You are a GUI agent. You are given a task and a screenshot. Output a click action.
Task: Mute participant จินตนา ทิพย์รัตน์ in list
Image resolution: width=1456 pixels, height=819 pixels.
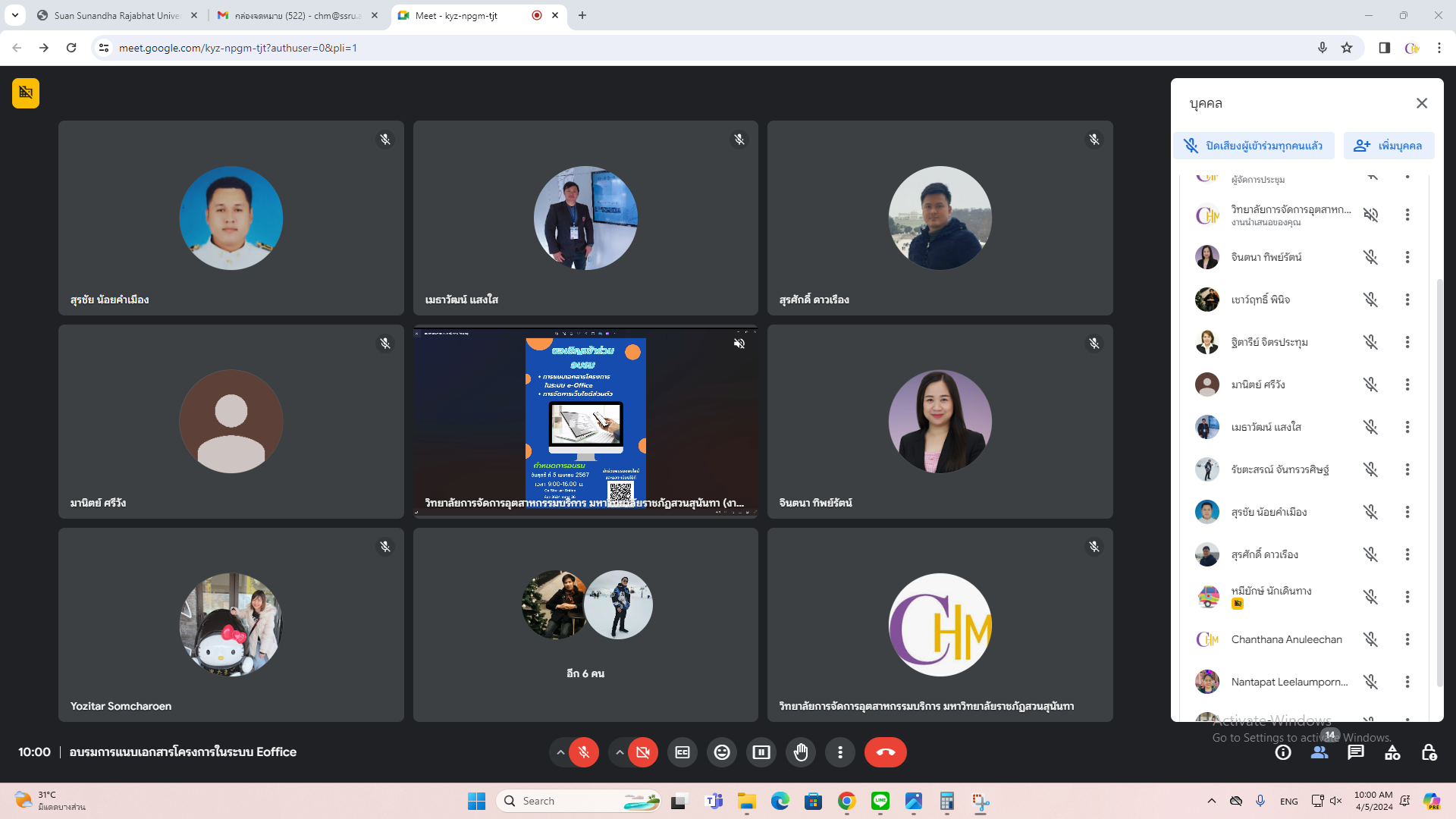(x=1370, y=257)
